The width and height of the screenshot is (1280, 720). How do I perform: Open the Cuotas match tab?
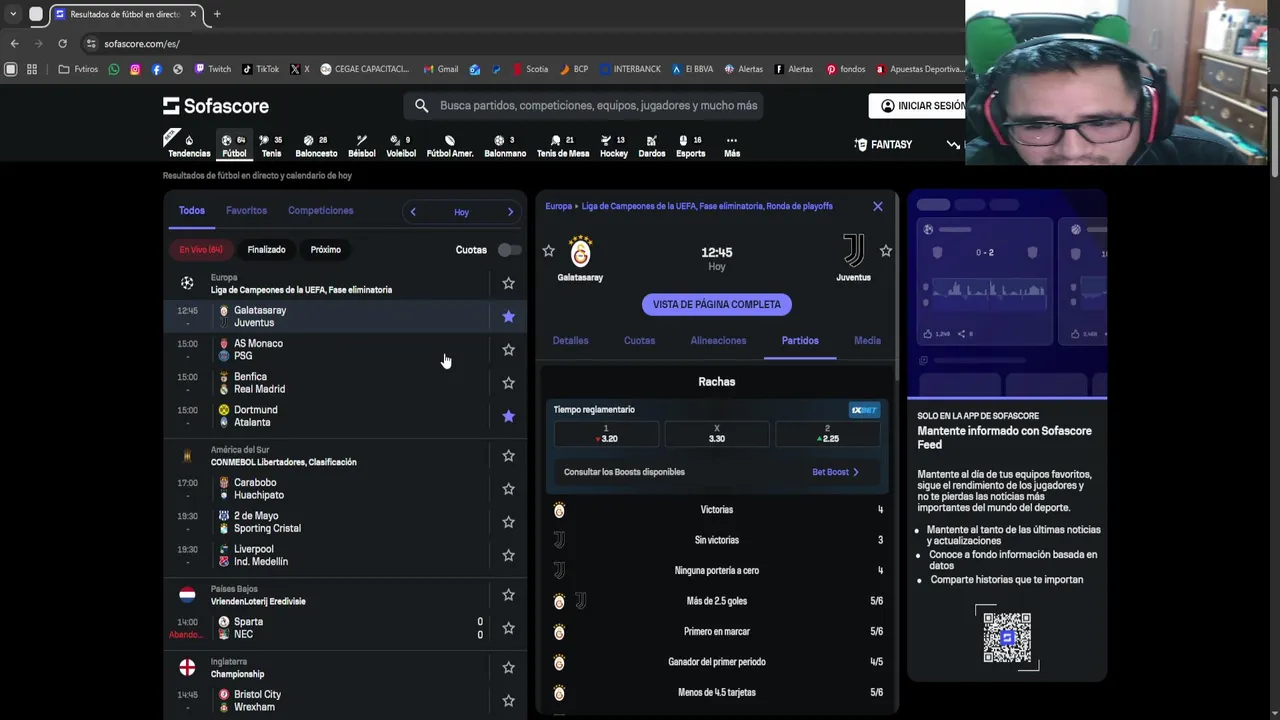639,341
